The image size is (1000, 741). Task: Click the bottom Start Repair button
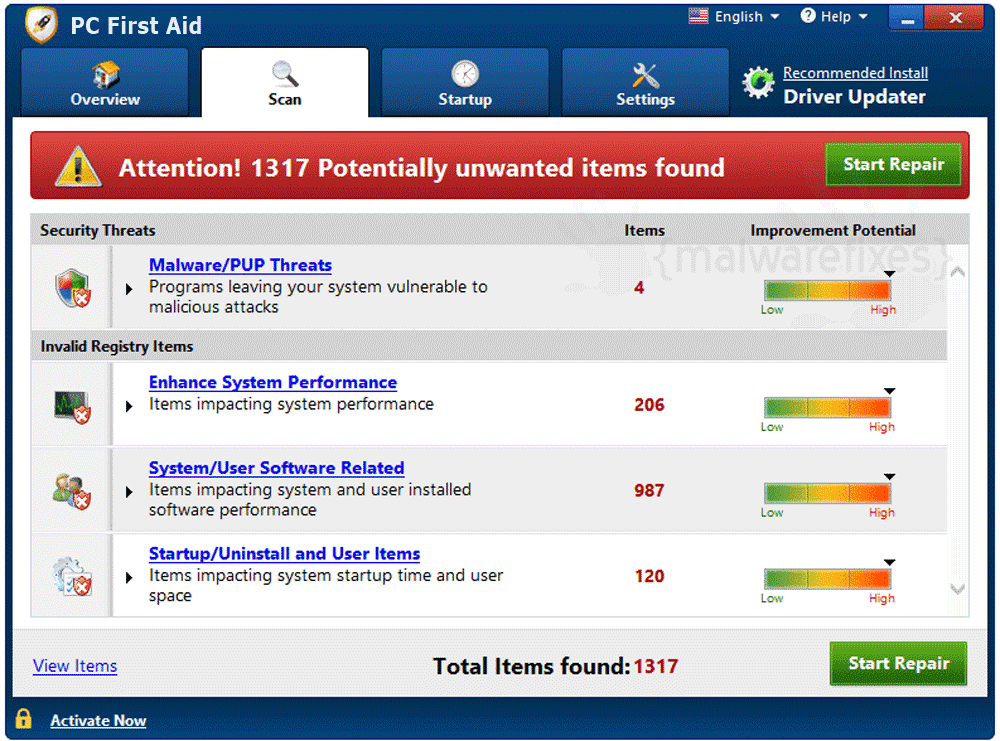pos(899,664)
